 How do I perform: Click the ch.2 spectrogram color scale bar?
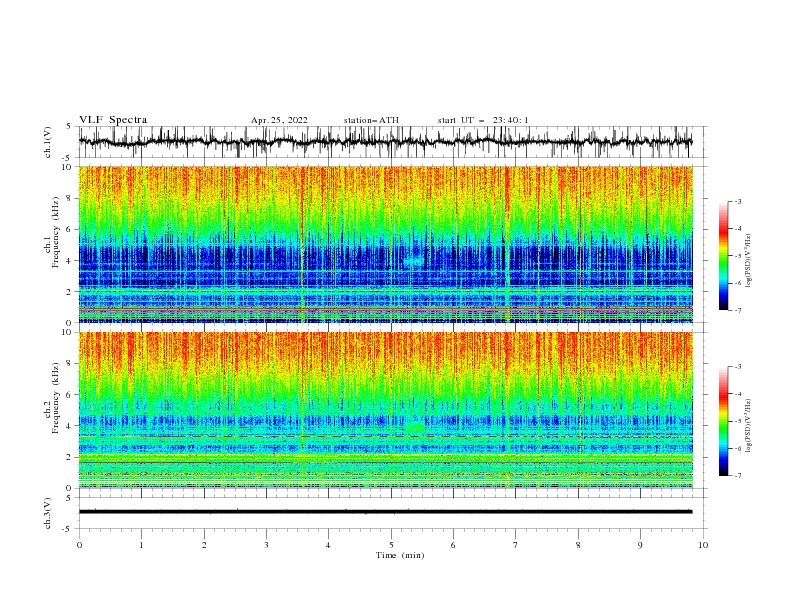tap(723, 421)
